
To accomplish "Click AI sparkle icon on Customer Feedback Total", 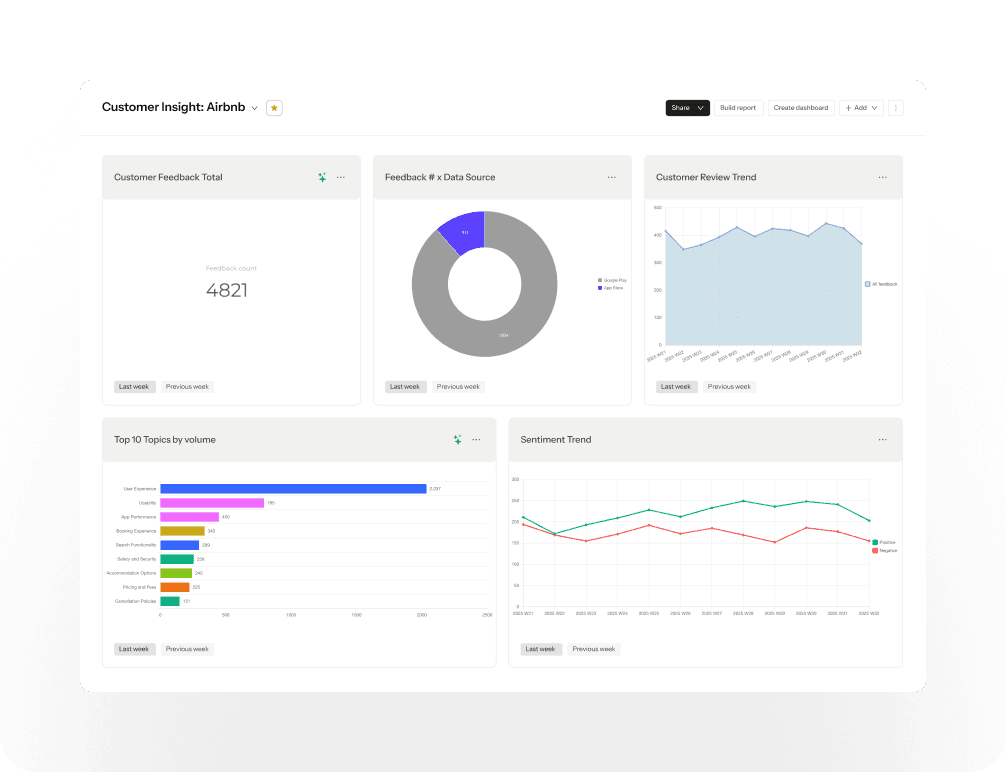I will click(x=322, y=177).
